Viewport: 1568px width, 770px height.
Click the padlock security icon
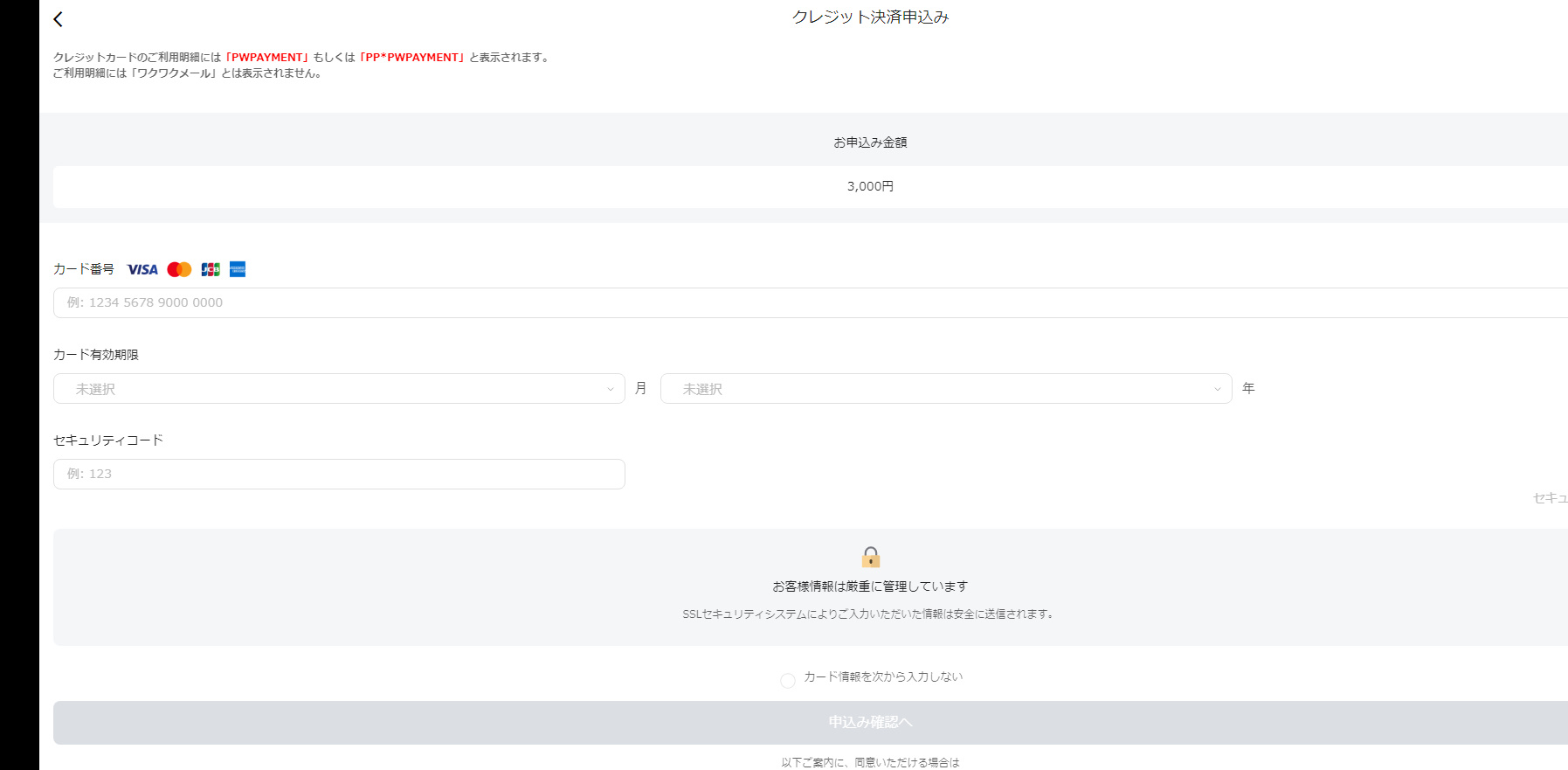[x=870, y=557]
